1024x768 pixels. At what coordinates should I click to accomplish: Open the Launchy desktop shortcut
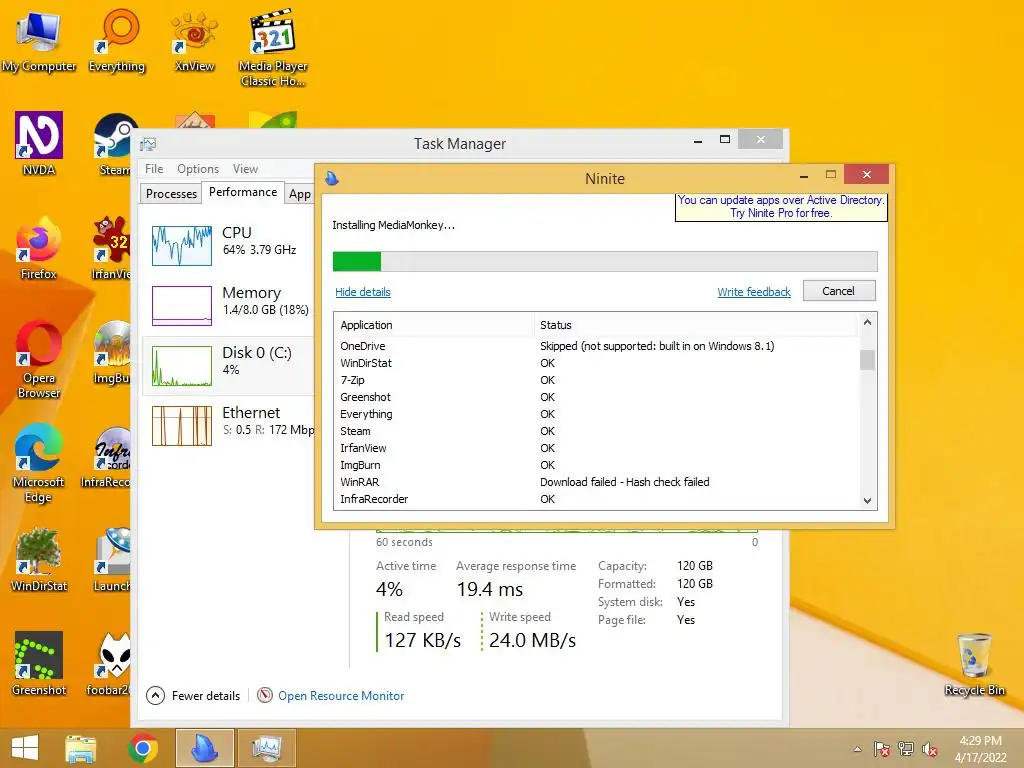click(x=111, y=560)
